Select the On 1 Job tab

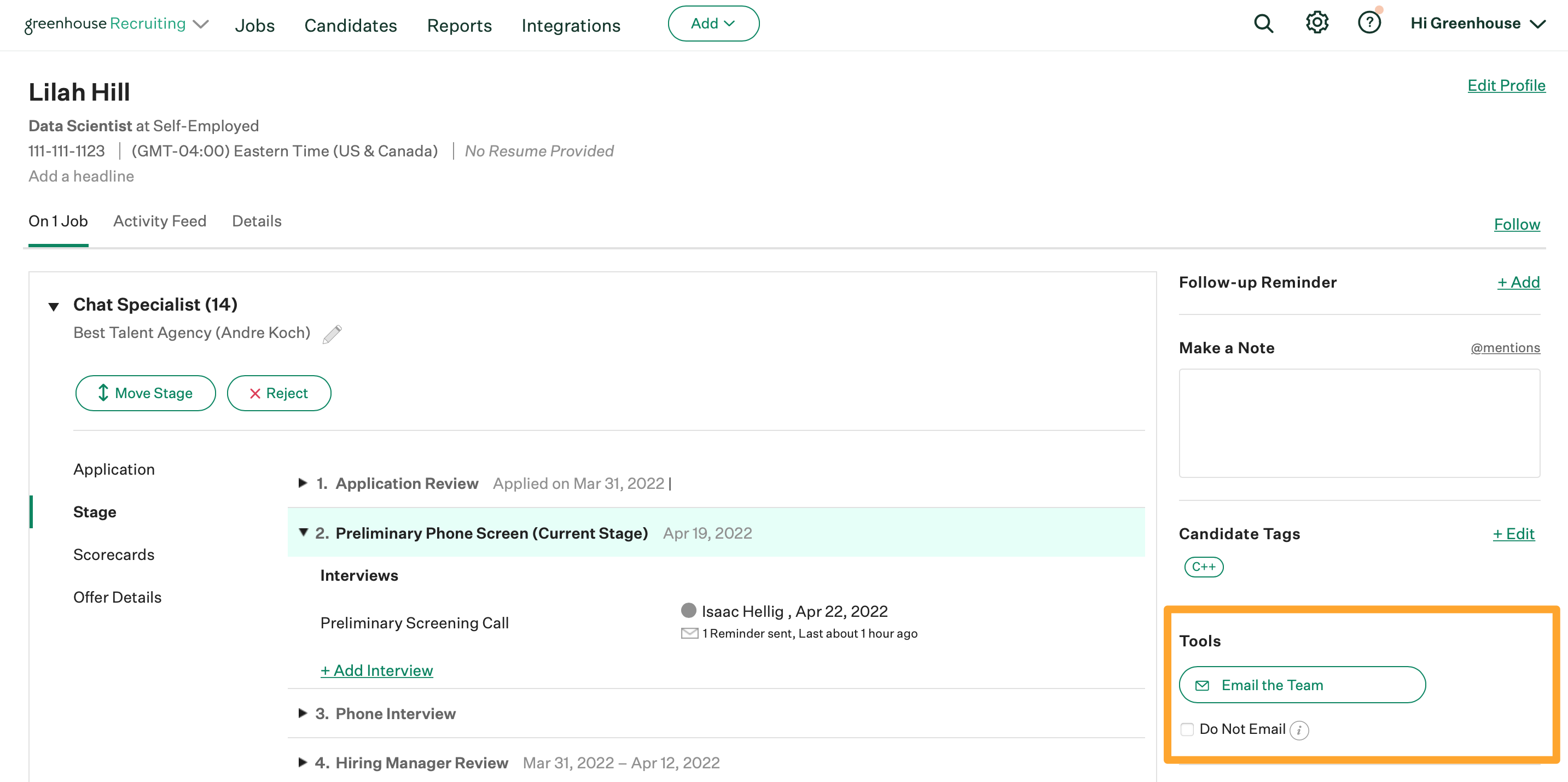point(58,221)
